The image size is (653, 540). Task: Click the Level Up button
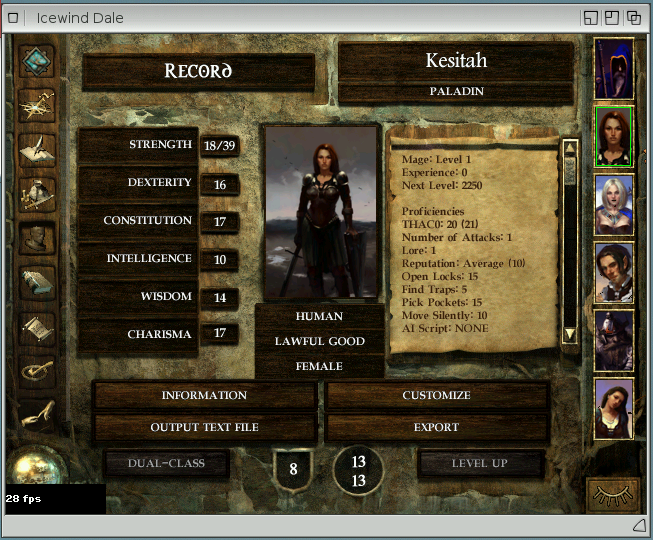480,464
